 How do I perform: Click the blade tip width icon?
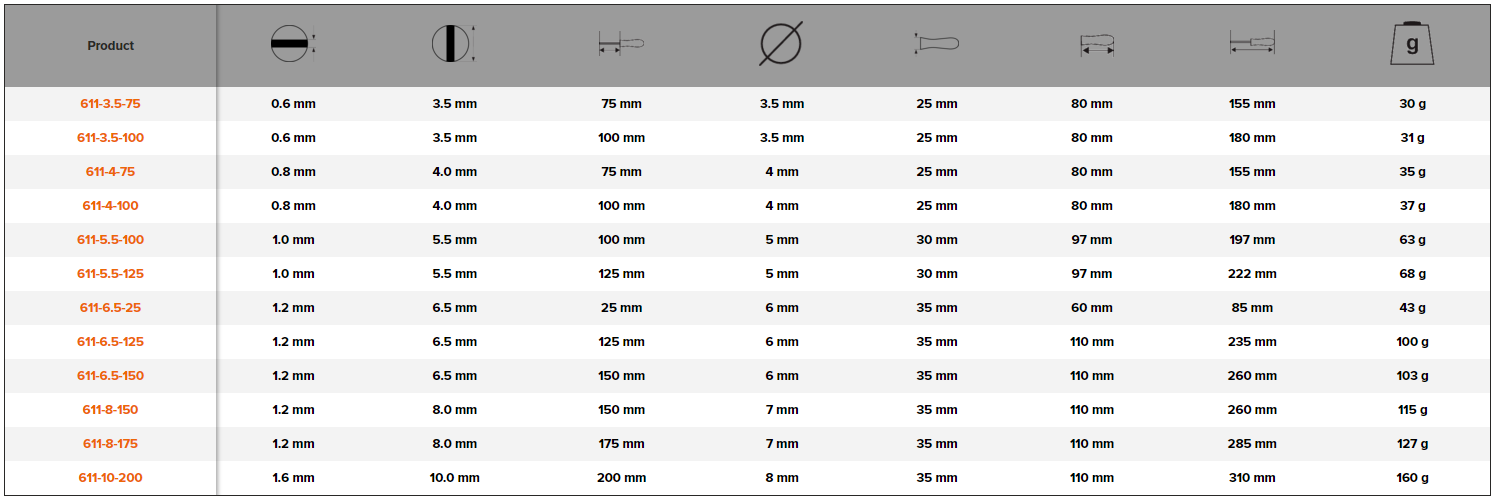(x=453, y=45)
